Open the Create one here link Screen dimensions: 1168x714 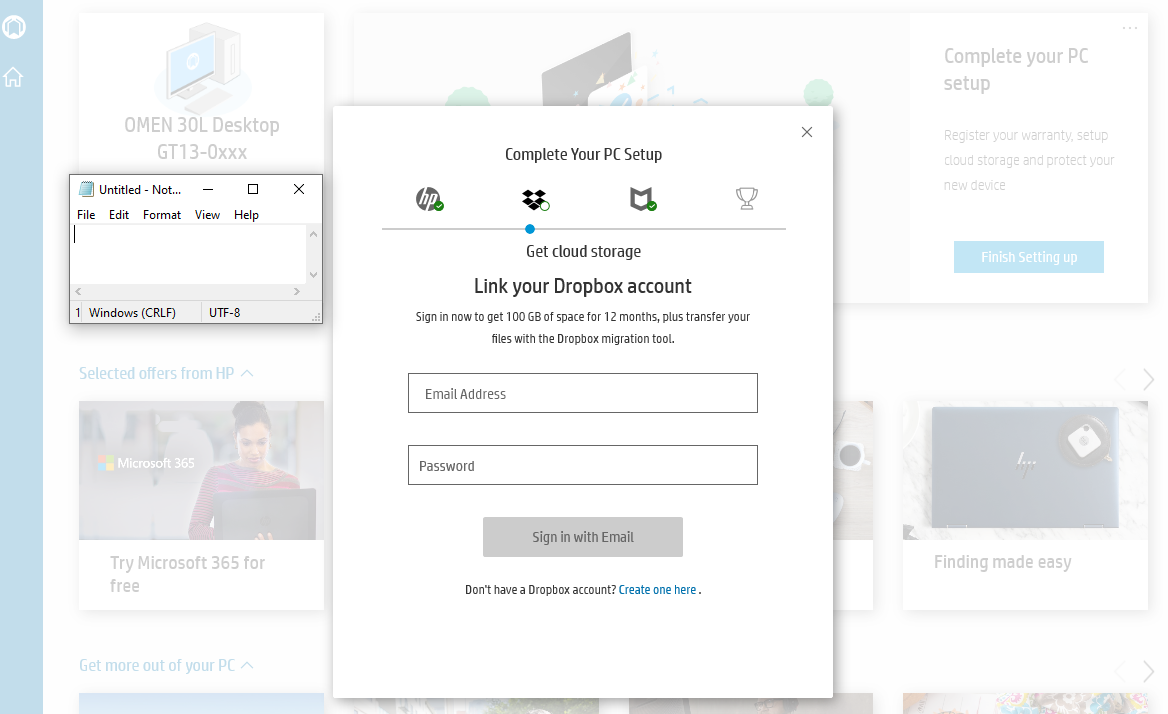pos(657,590)
